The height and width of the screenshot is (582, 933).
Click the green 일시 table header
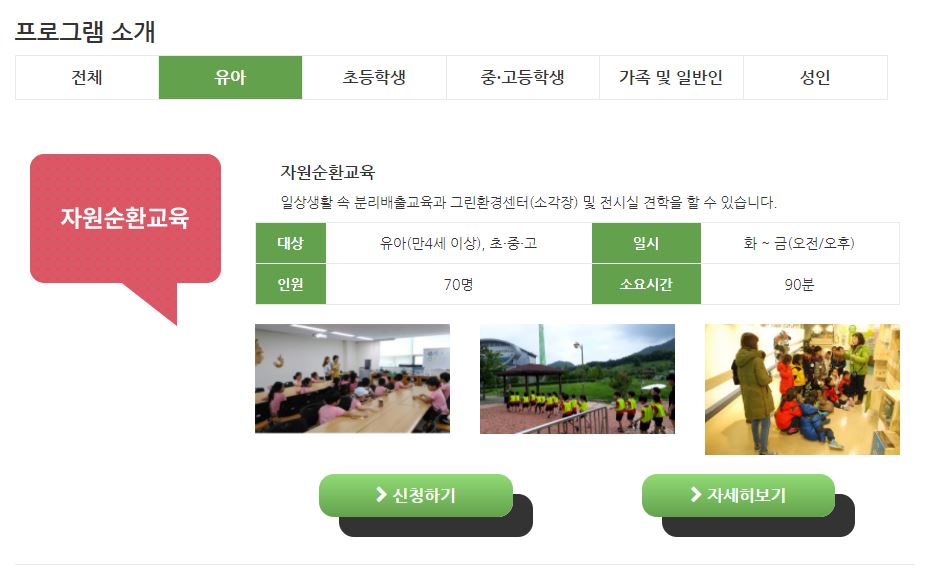pyautogui.click(x=646, y=243)
